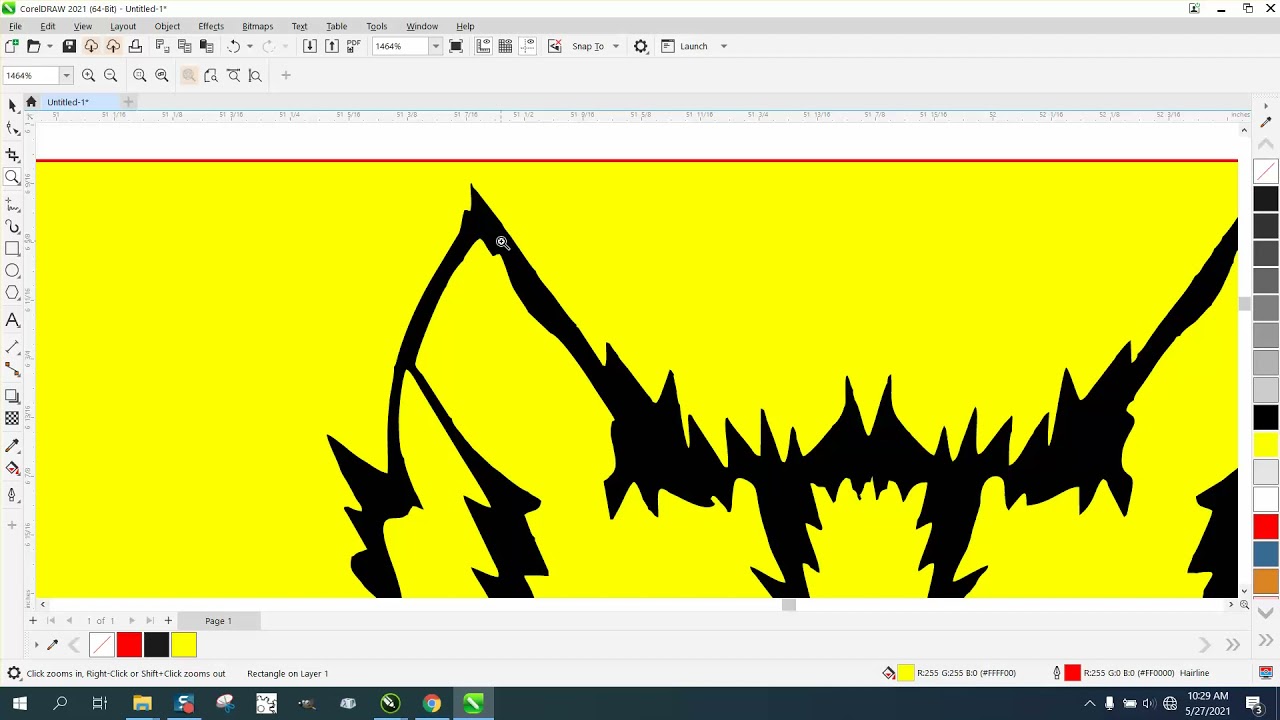Click the Page 1 tab
Viewport: 1280px width, 720px height.
(218, 621)
